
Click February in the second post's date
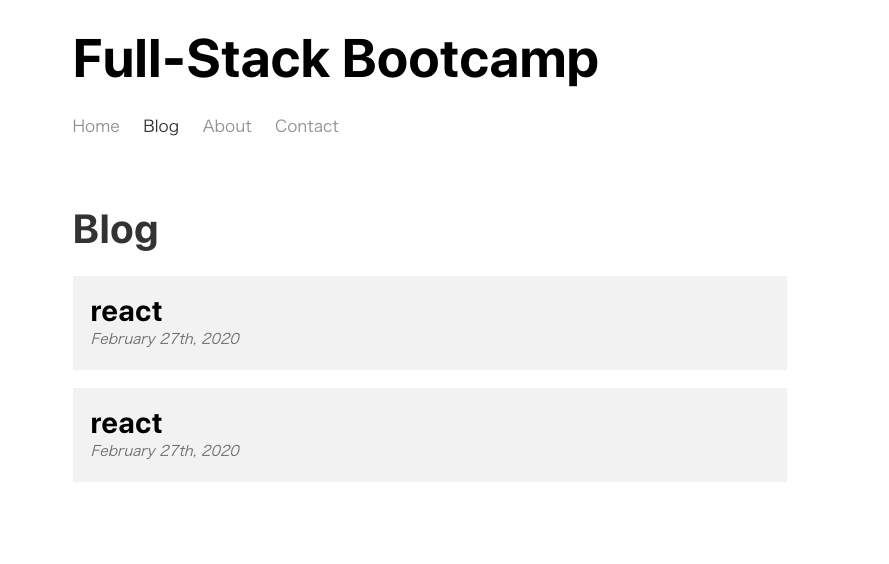click(x=123, y=451)
